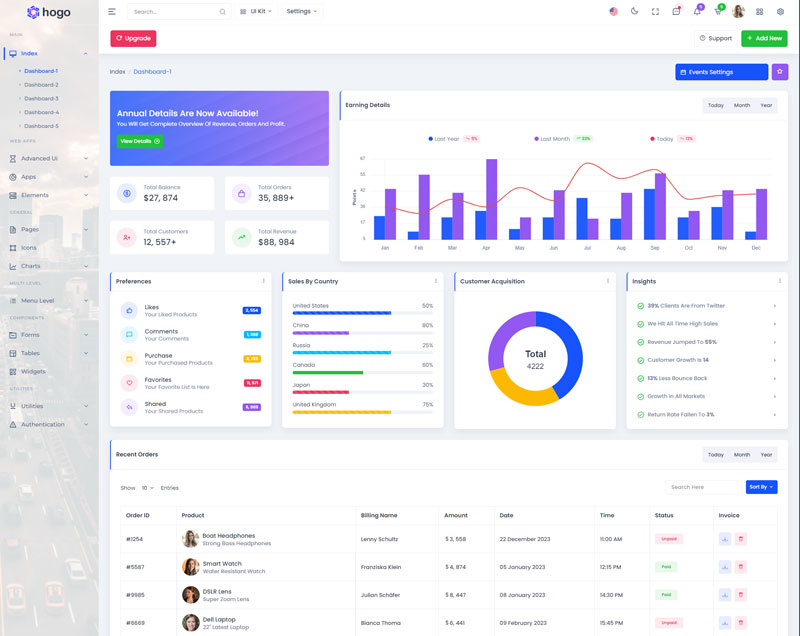
Task: Download invoice for order #1254
Action: tap(724, 539)
